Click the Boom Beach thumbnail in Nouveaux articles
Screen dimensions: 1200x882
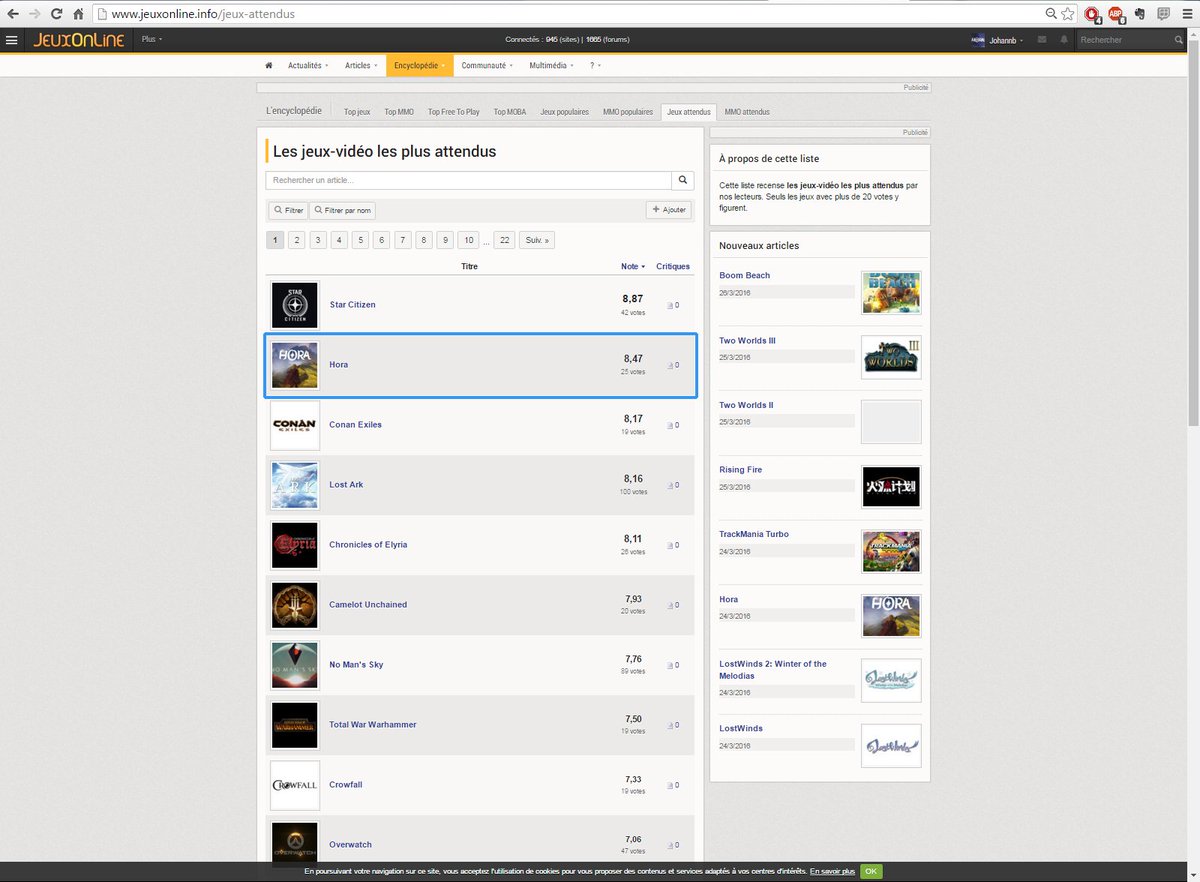click(891, 292)
